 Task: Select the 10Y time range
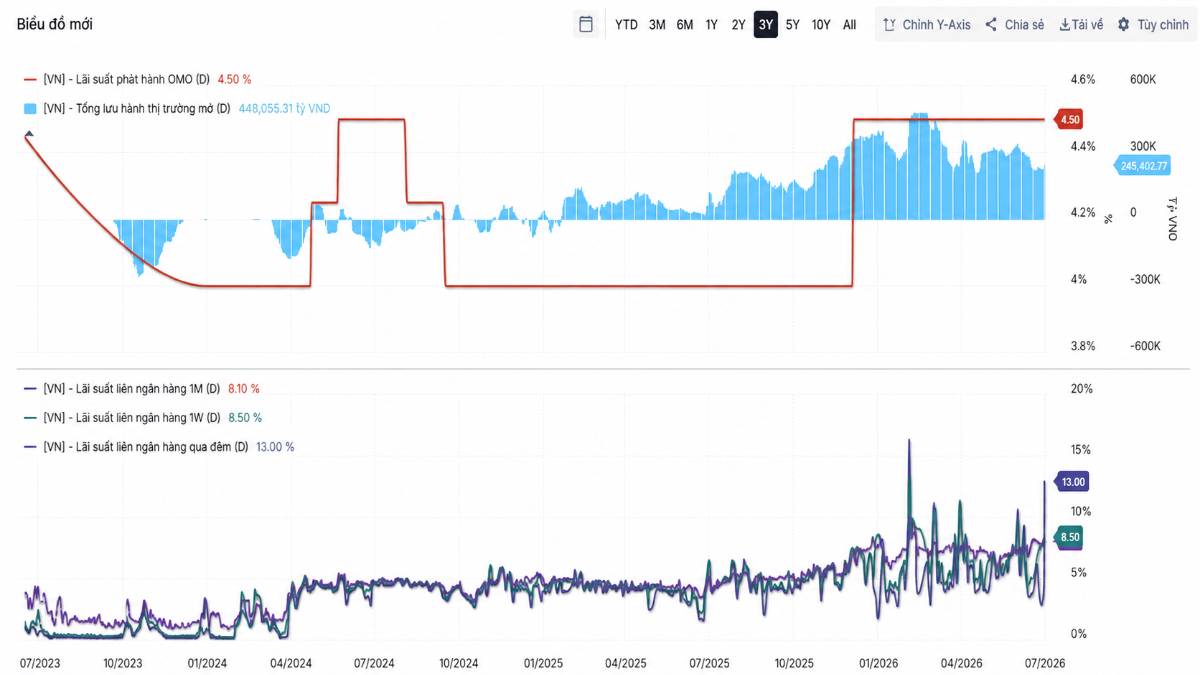pos(821,25)
